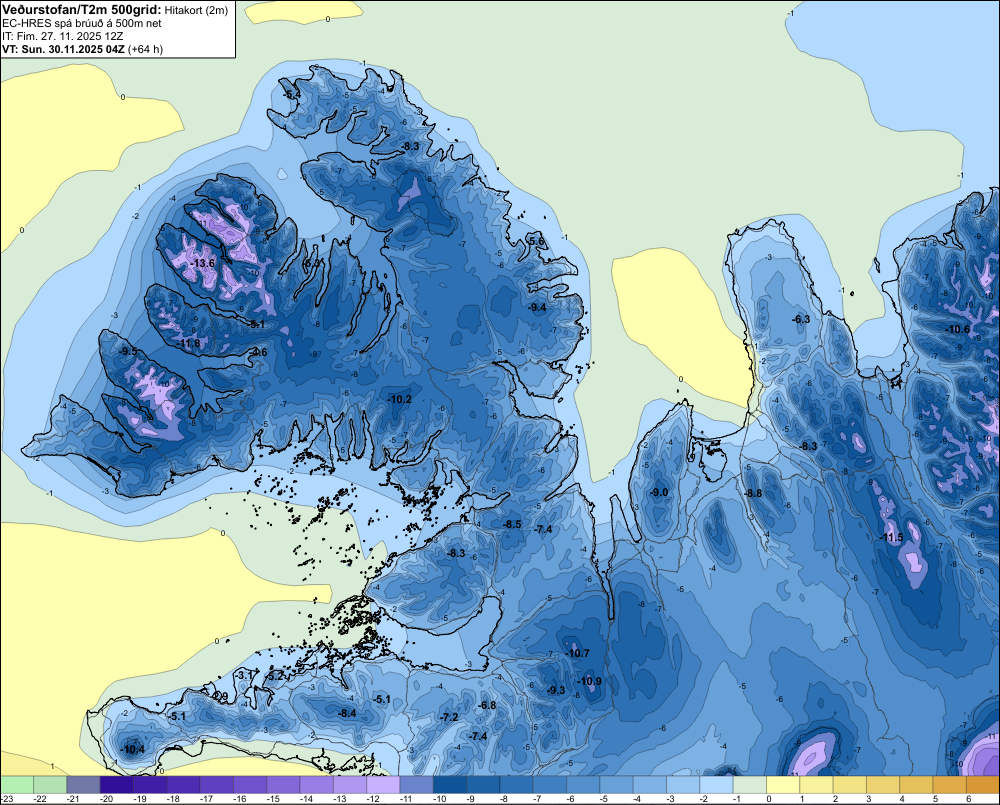Image resolution: width=1000 pixels, height=805 pixels.
Task: Click the -10.4 temperature value
Action: (133, 750)
